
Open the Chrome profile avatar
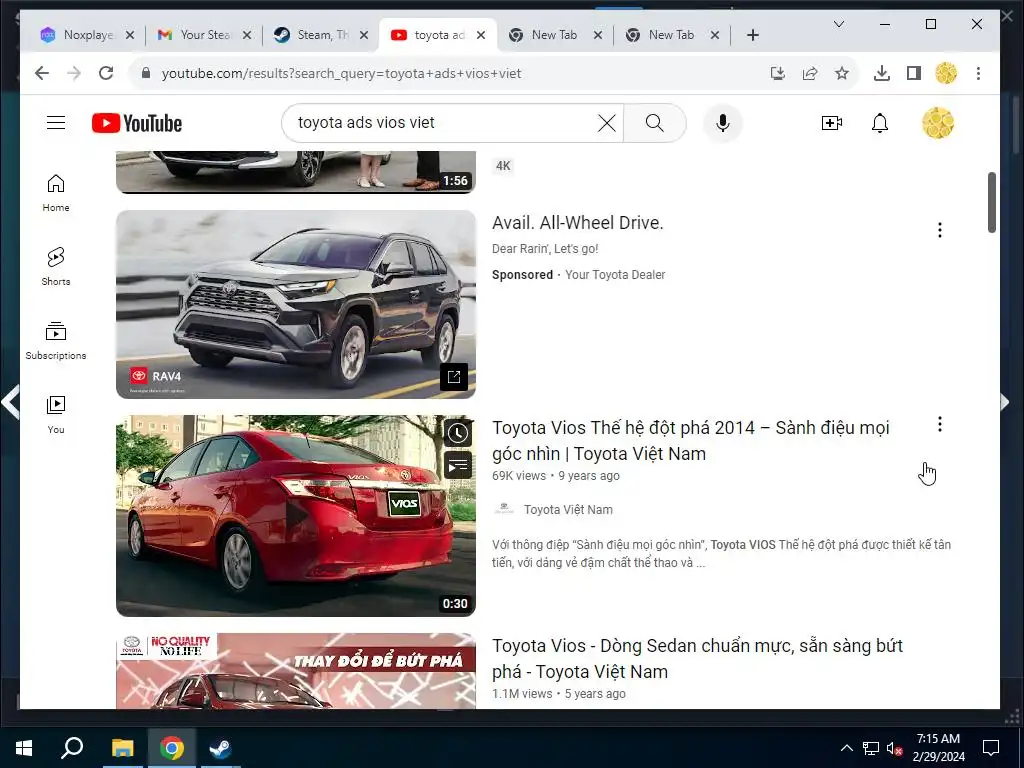tap(946, 73)
